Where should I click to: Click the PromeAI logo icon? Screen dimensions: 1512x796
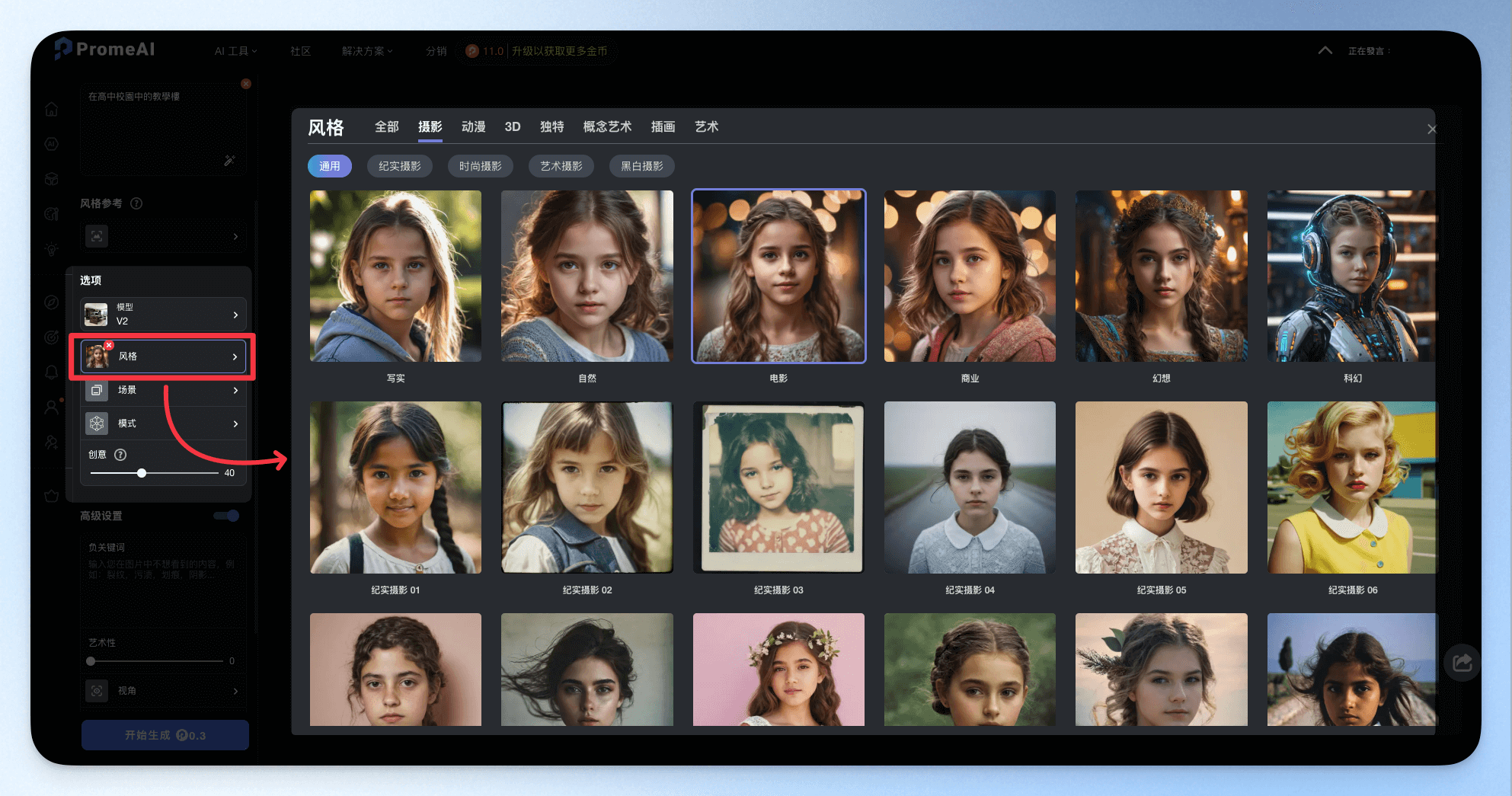coord(63,49)
